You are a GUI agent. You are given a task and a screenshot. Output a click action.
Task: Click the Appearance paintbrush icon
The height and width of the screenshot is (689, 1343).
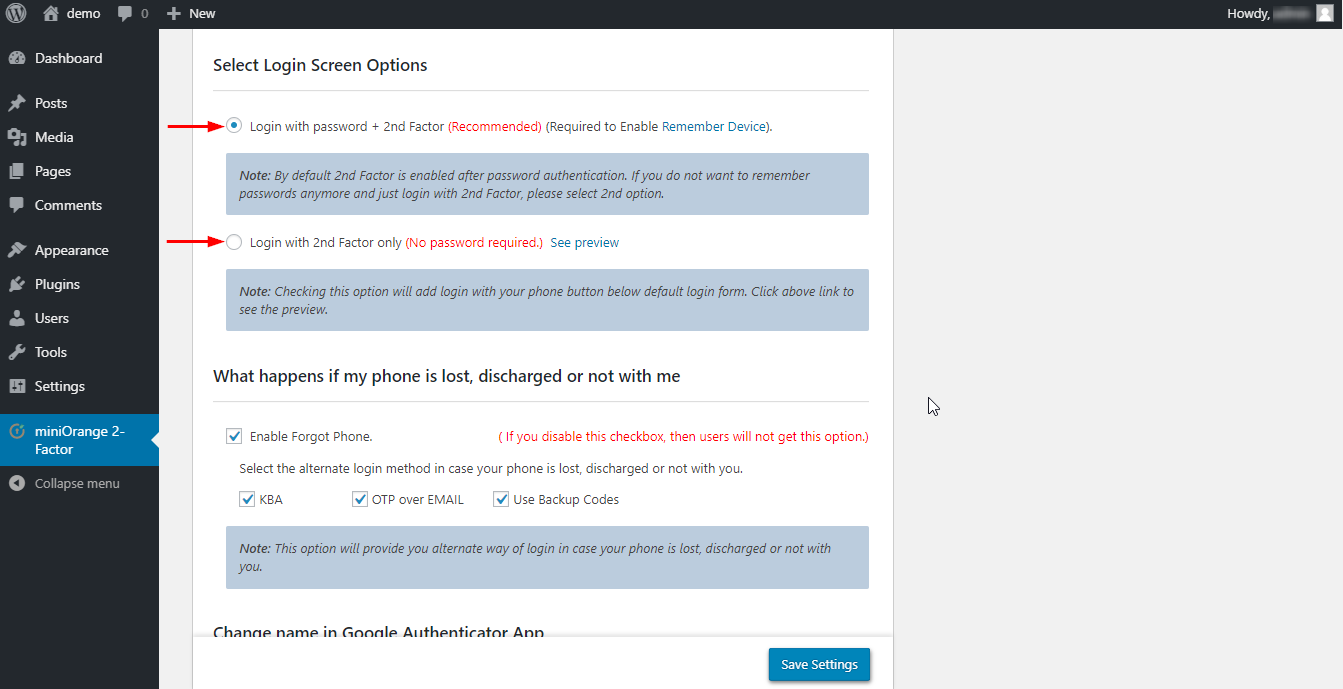tap(16, 250)
